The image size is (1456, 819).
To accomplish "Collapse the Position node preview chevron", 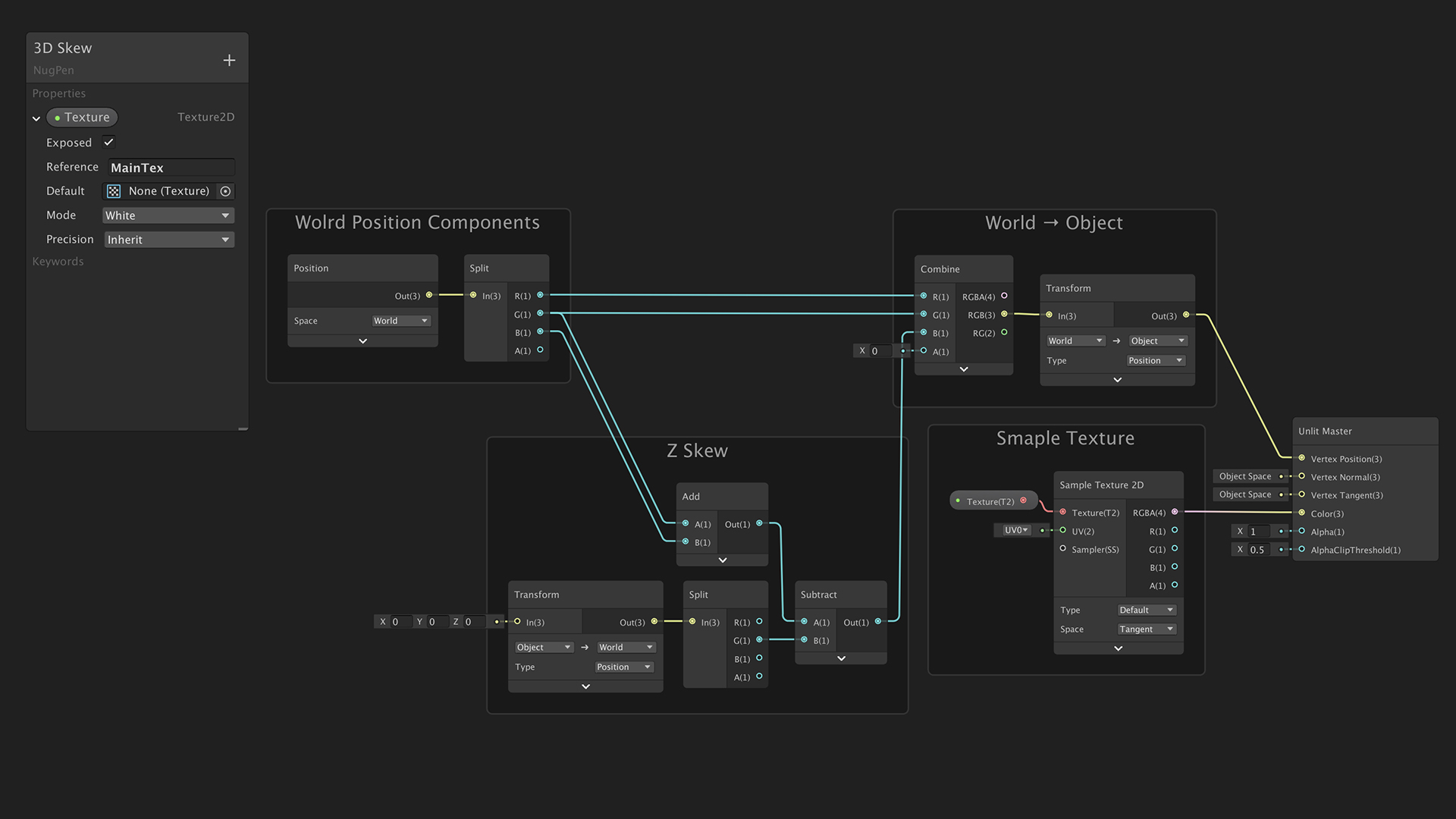I will click(362, 341).
